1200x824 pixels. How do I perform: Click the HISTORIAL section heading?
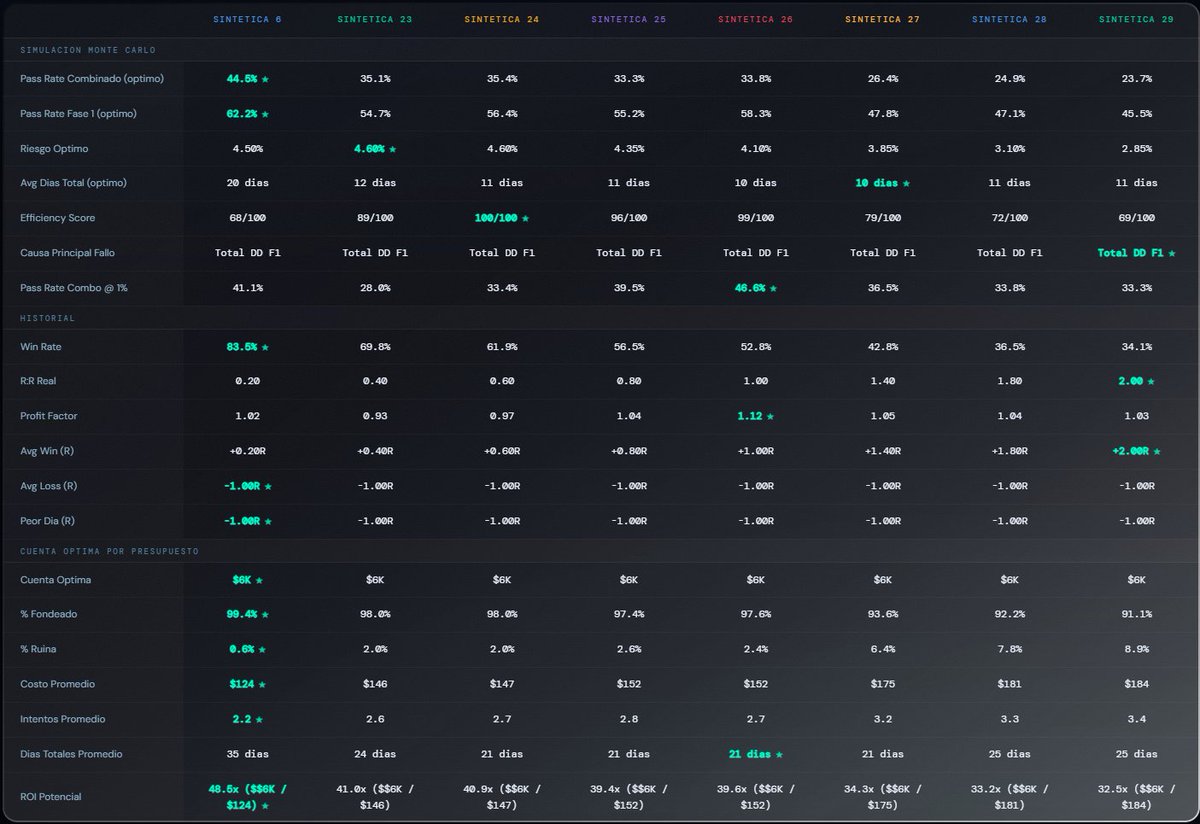[x=47, y=318]
